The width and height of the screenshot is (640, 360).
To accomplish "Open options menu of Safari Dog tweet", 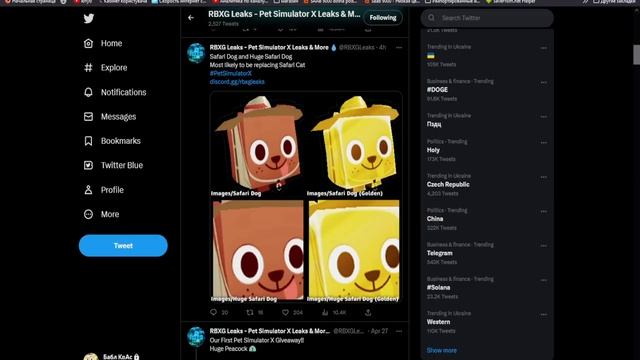I will click(399, 48).
